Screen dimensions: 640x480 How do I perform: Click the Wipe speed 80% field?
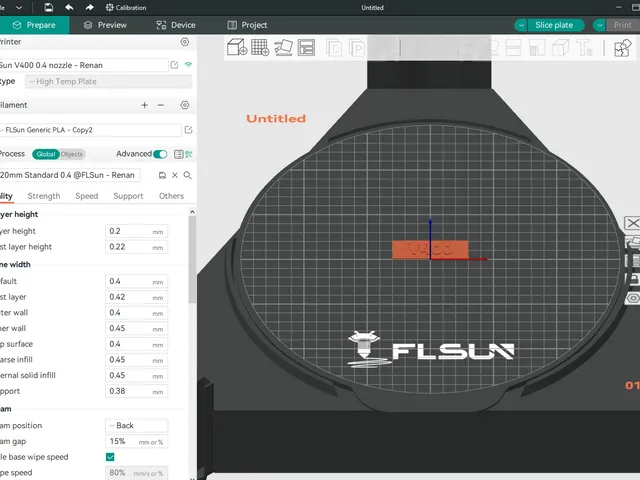tap(136, 473)
